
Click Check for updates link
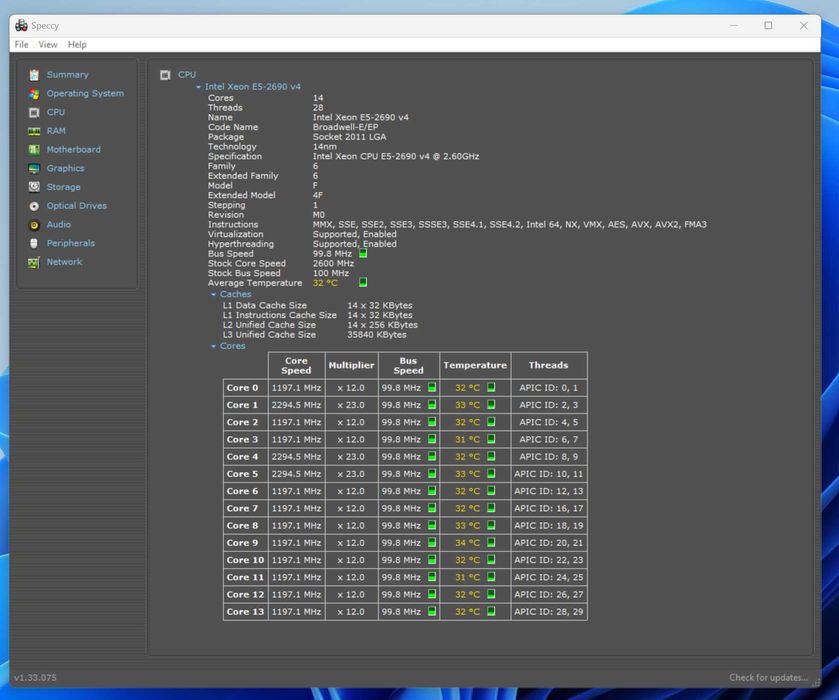768,678
